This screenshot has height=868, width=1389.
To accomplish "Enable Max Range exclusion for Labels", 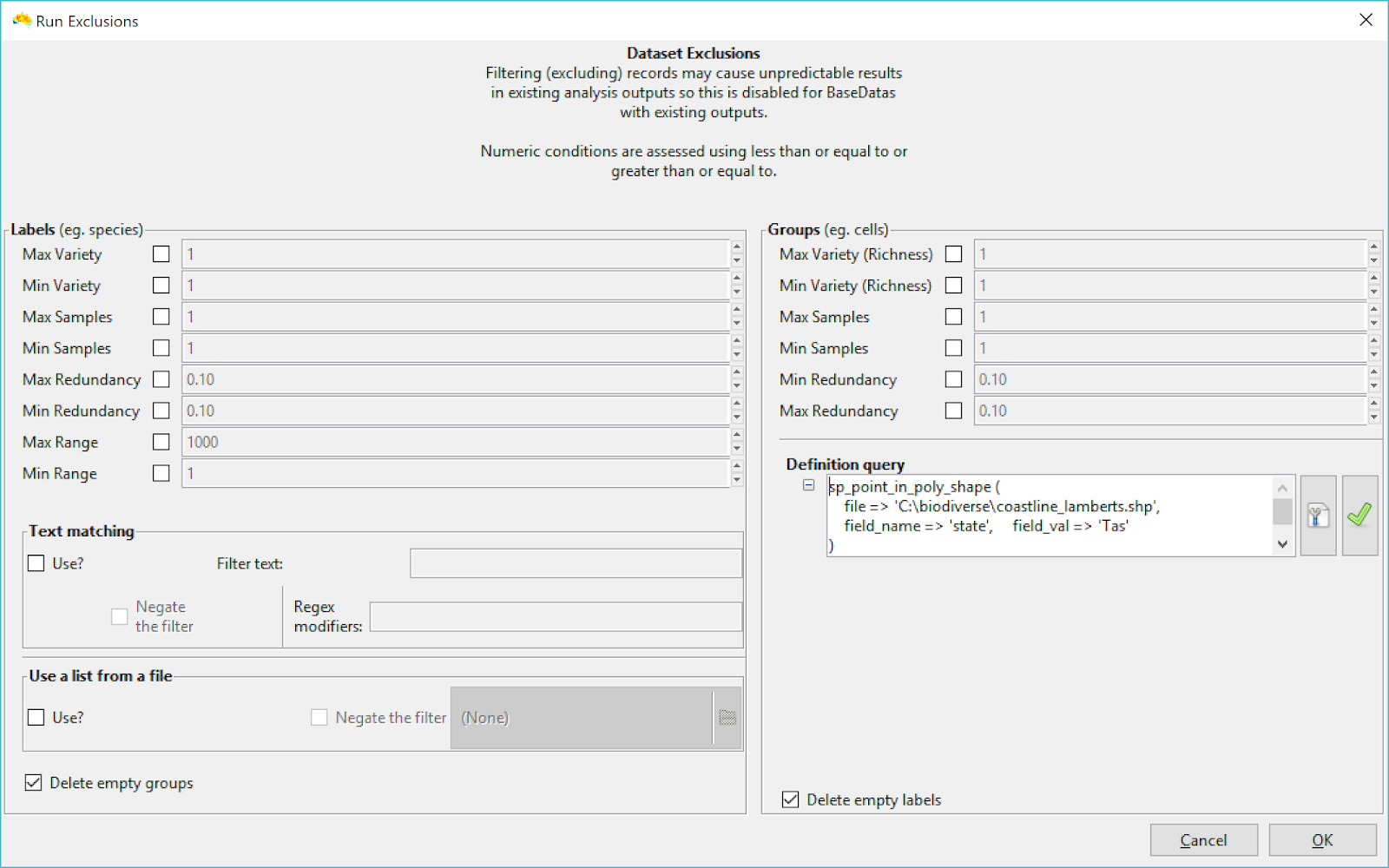I will (x=161, y=441).
